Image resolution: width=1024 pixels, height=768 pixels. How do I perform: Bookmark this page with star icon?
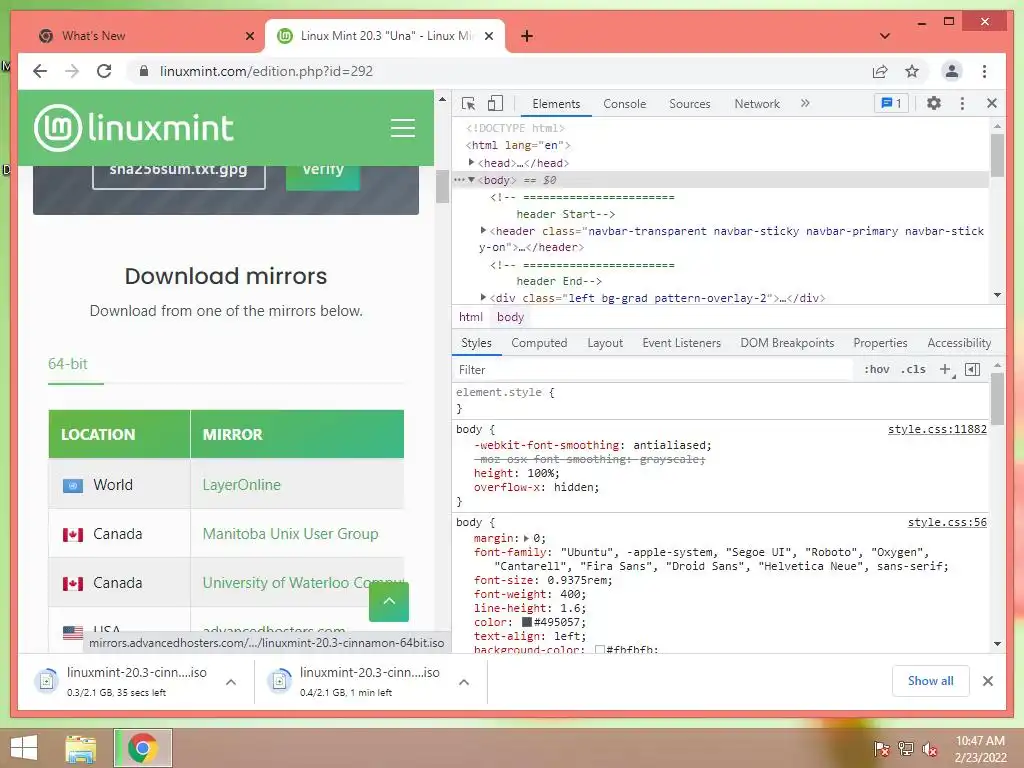click(x=912, y=71)
